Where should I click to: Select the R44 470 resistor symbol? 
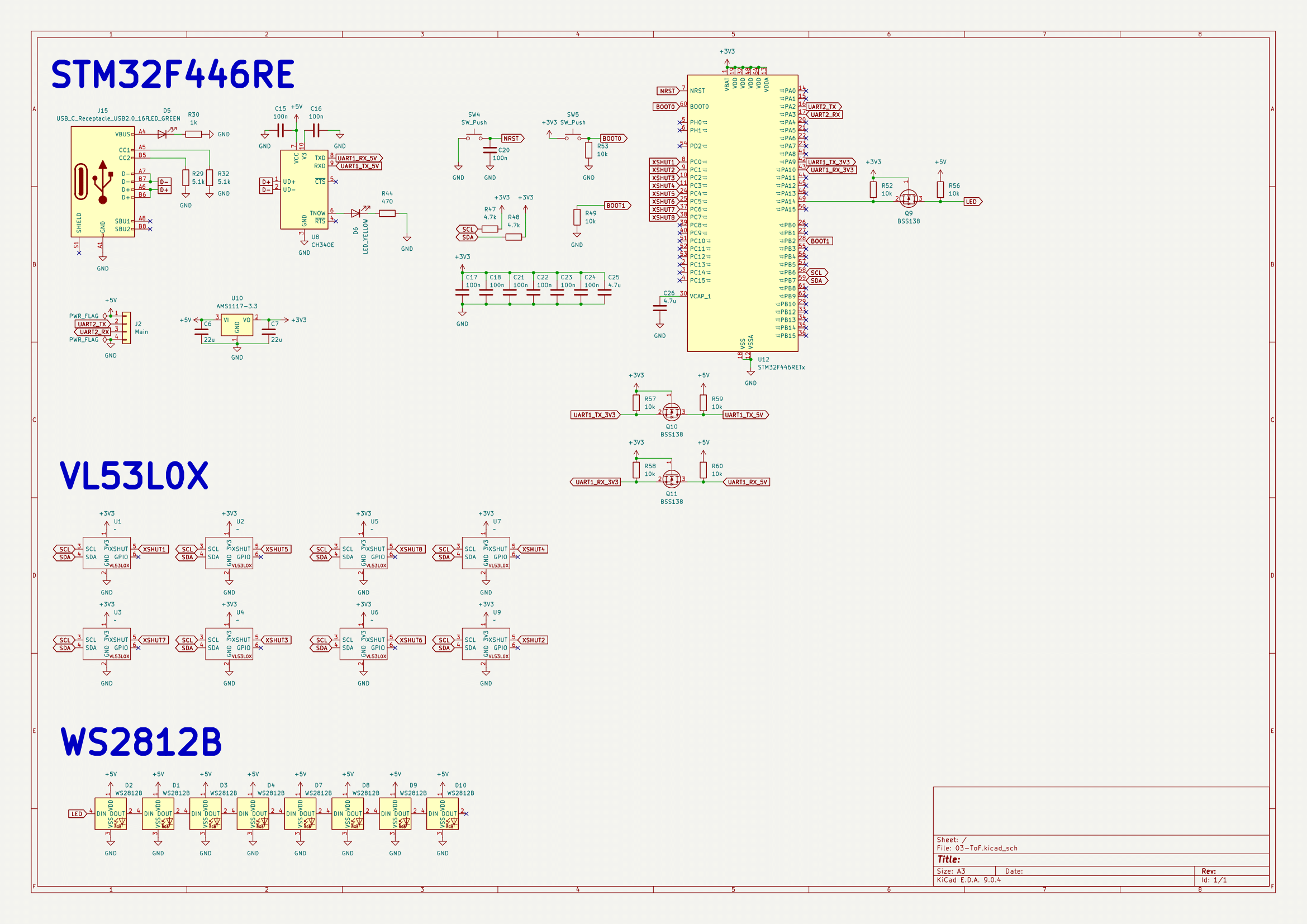pos(387,213)
